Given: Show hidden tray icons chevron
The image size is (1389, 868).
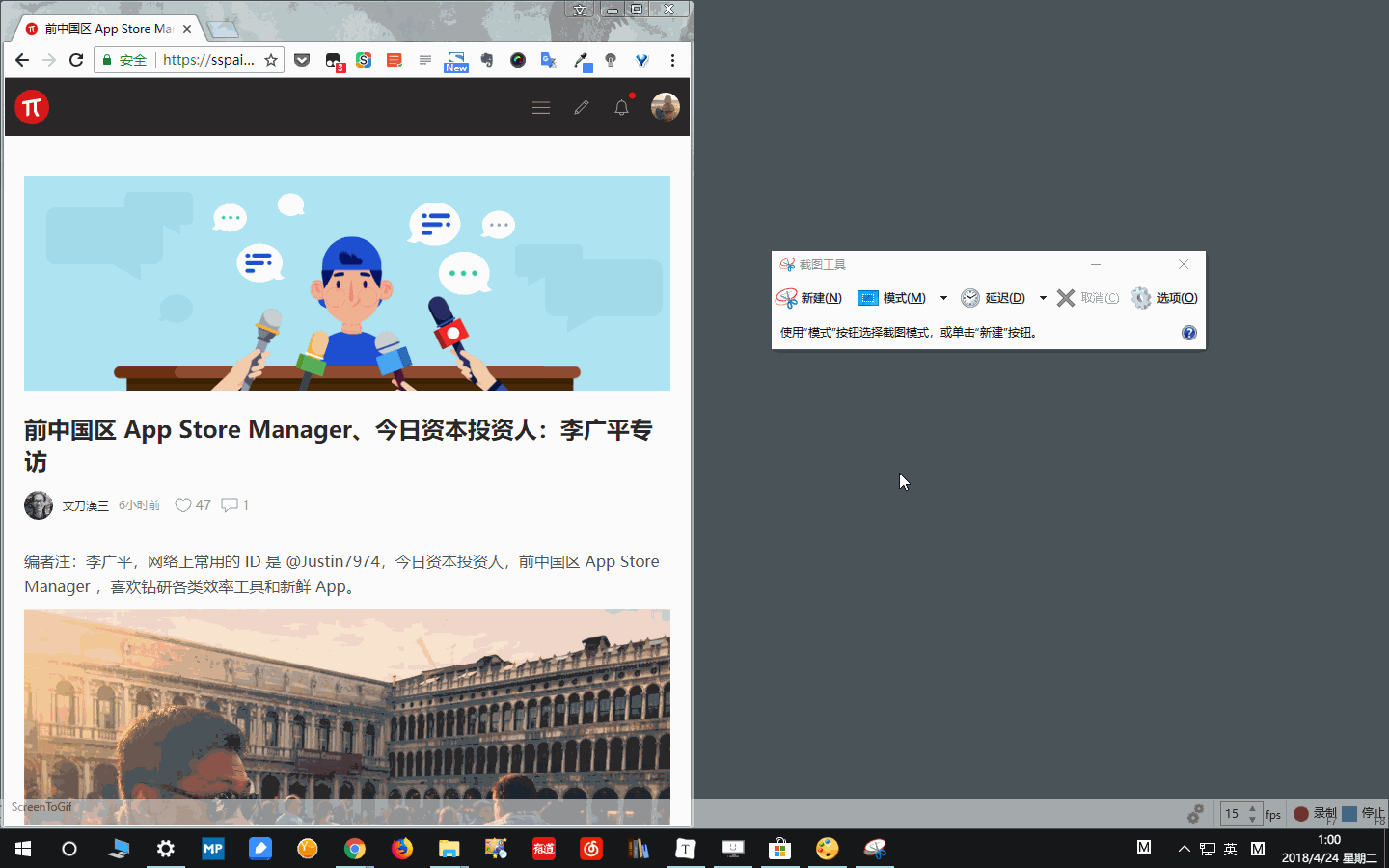Looking at the screenshot, I should click(x=1185, y=849).
